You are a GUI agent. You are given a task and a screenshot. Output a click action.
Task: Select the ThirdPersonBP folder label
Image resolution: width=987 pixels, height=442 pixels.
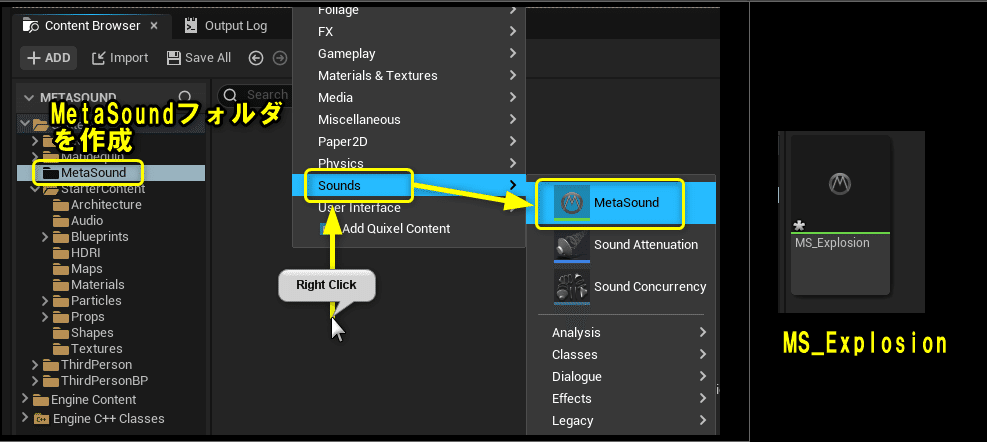tap(104, 381)
